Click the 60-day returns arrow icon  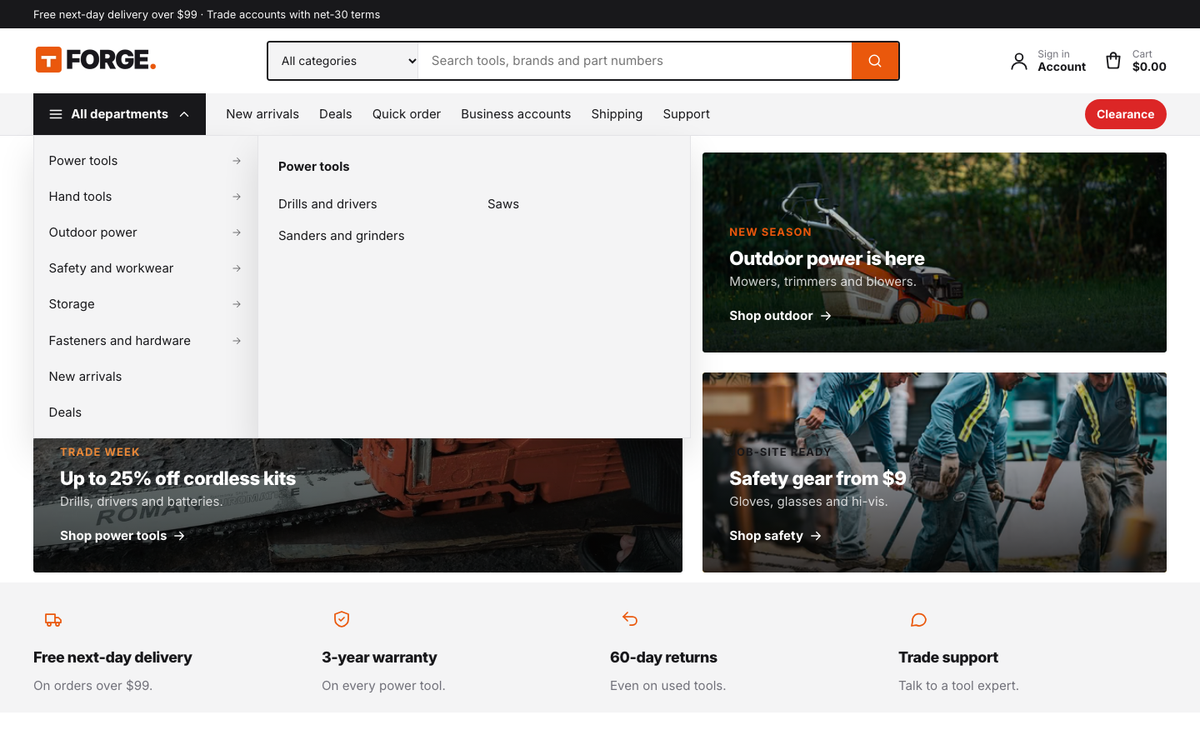click(x=630, y=620)
